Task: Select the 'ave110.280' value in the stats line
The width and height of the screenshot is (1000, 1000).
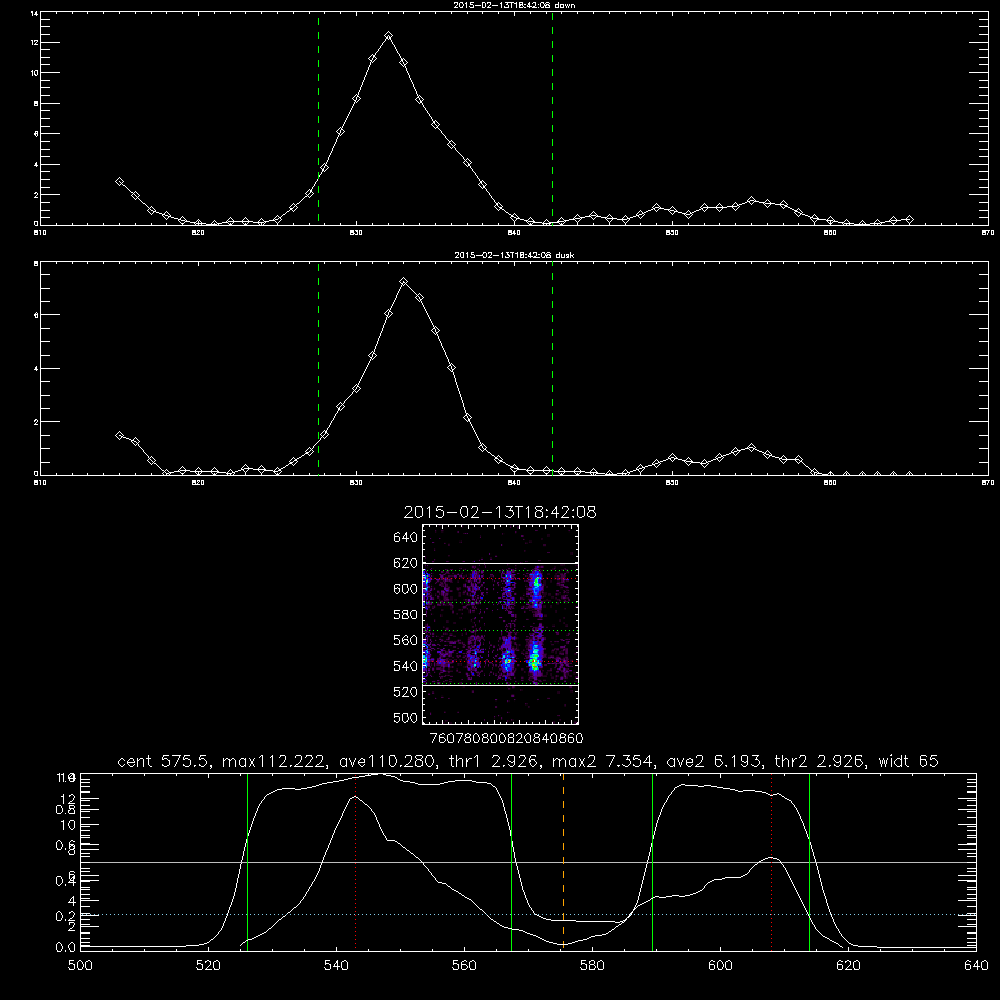Action: click(390, 761)
